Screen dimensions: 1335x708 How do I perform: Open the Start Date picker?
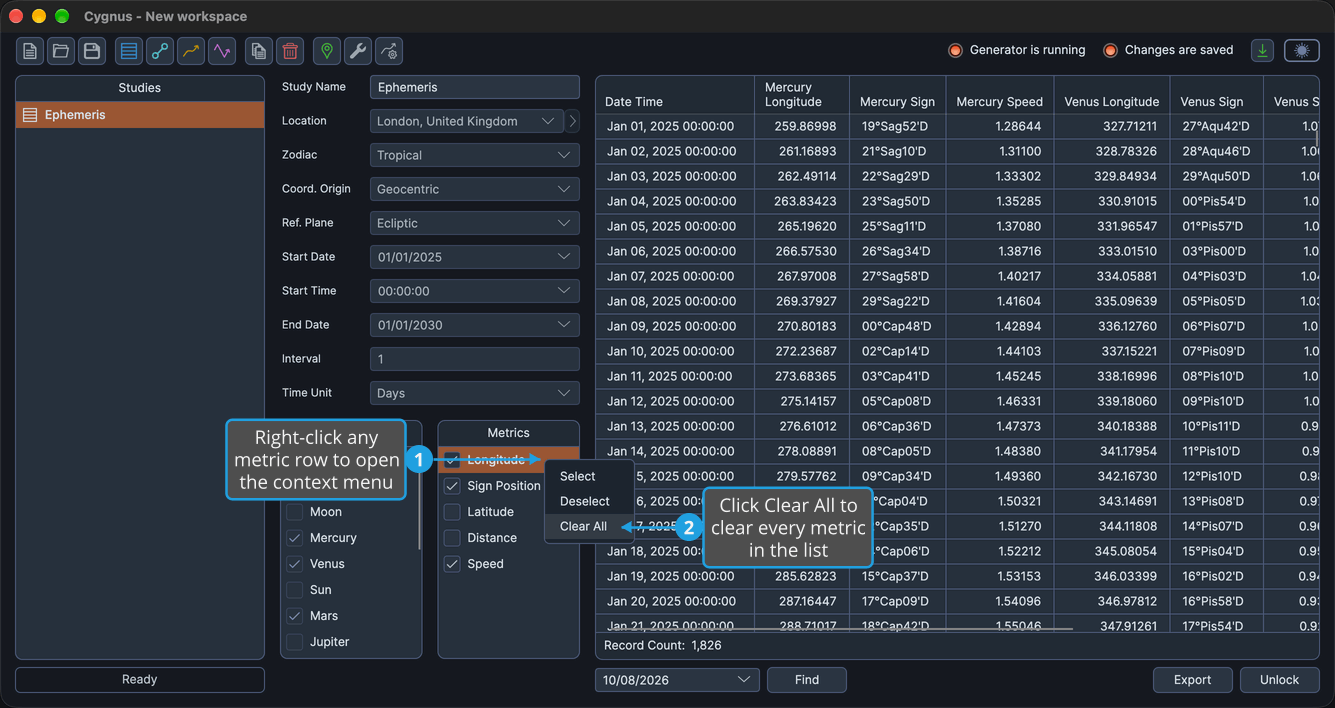[475, 257]
